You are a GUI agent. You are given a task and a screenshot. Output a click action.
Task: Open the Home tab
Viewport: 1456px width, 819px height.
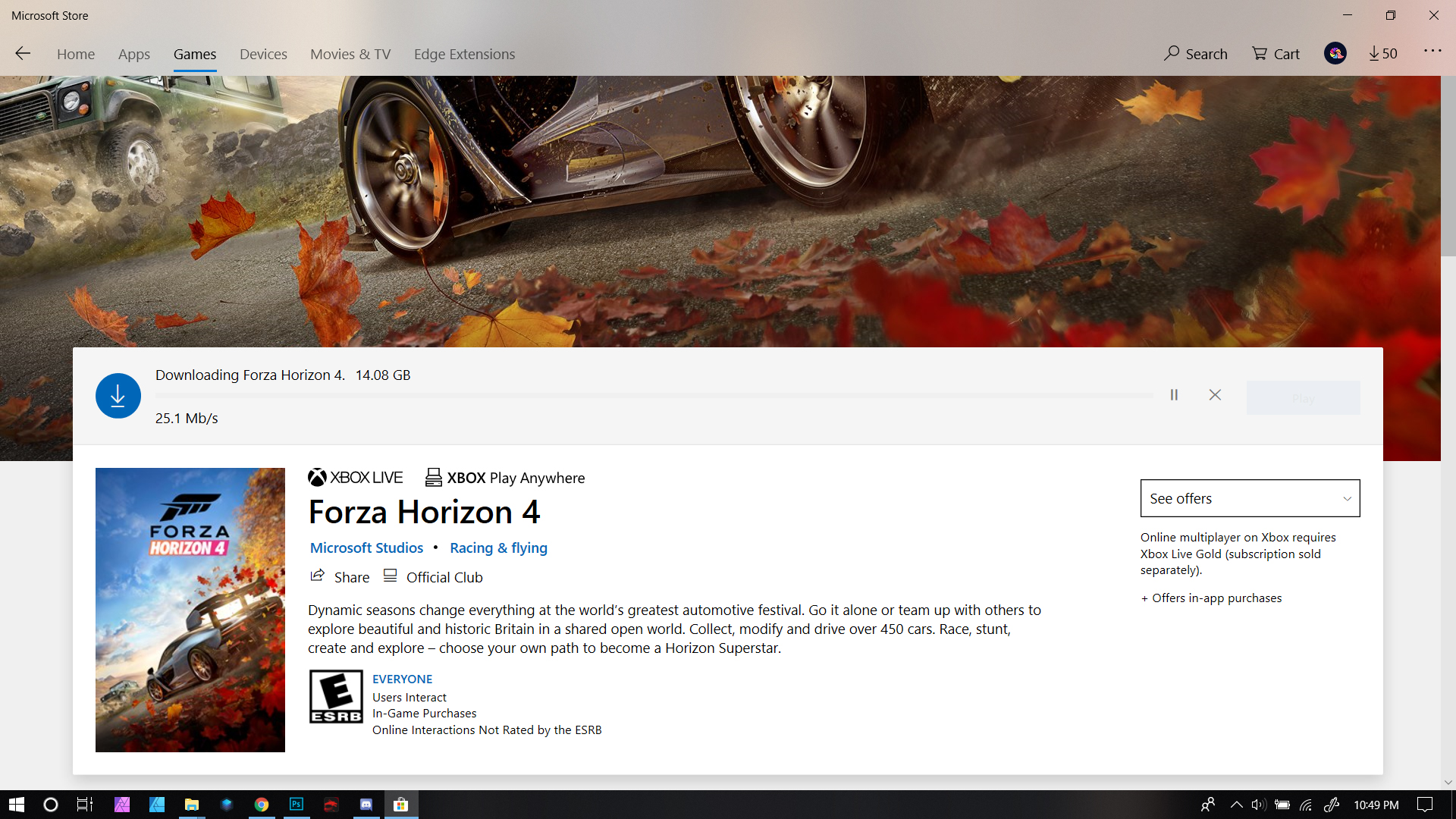[x=76, y=54]
